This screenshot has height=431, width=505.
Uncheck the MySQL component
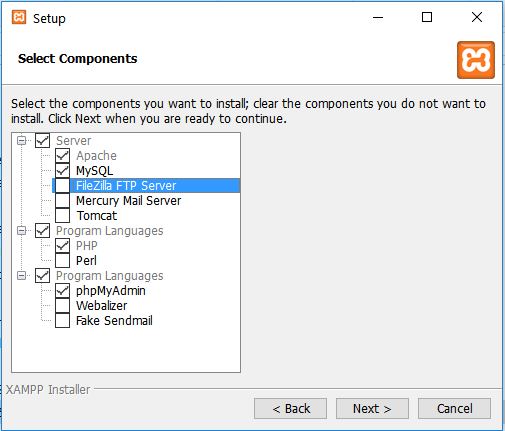(x=62, y=171)
